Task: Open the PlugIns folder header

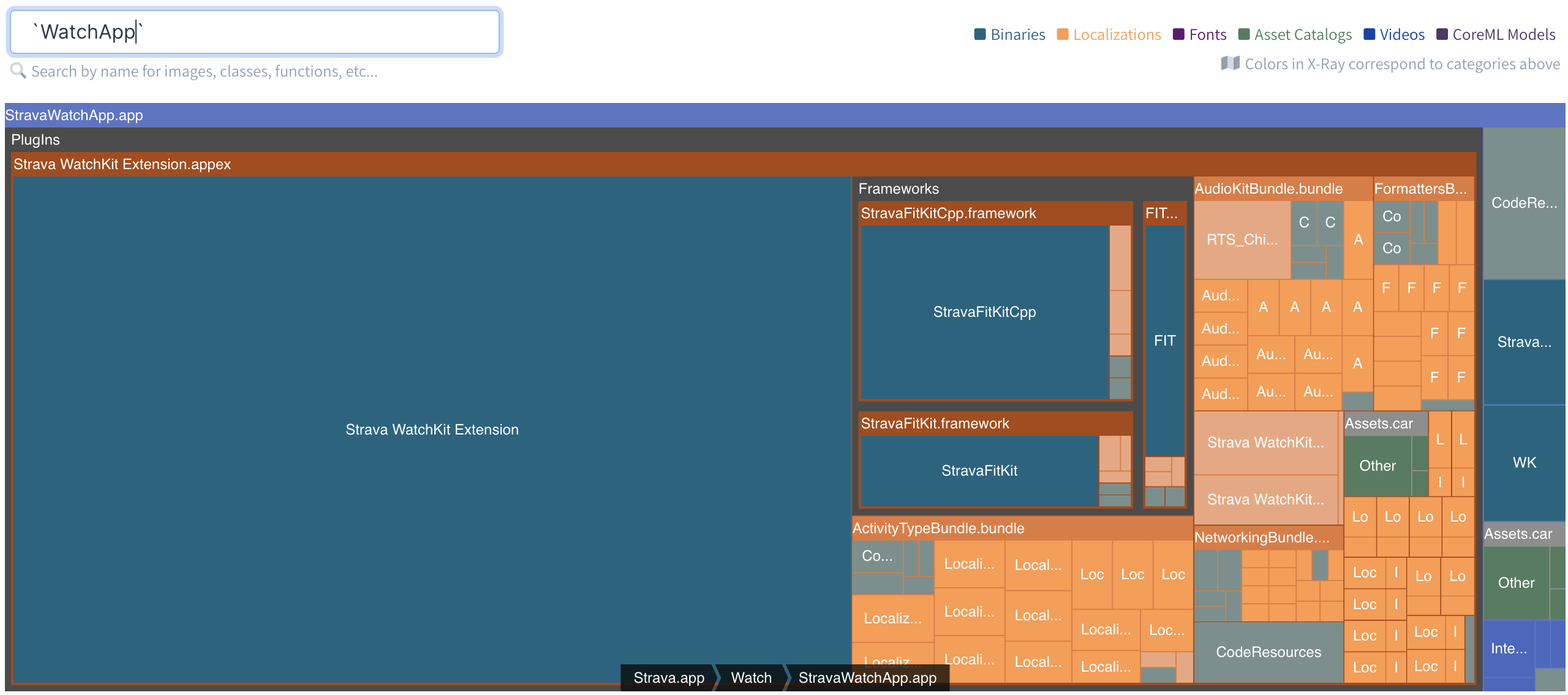Action: coord(36,140)
